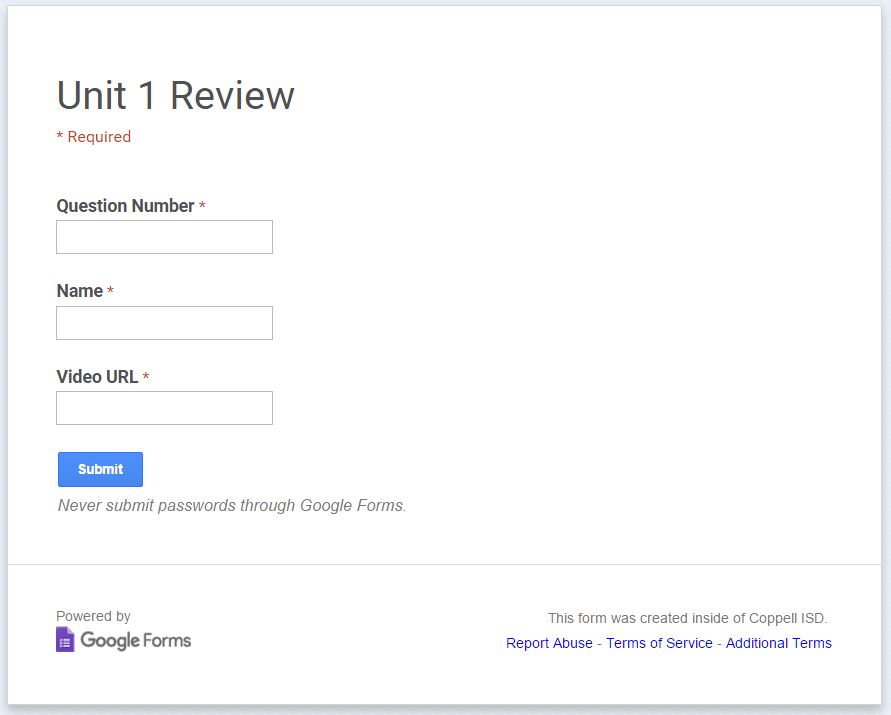This screenshot has height=715, width=891.
Task: Click the 'Never submit passwords' warning text
Action: pos(232,505)
